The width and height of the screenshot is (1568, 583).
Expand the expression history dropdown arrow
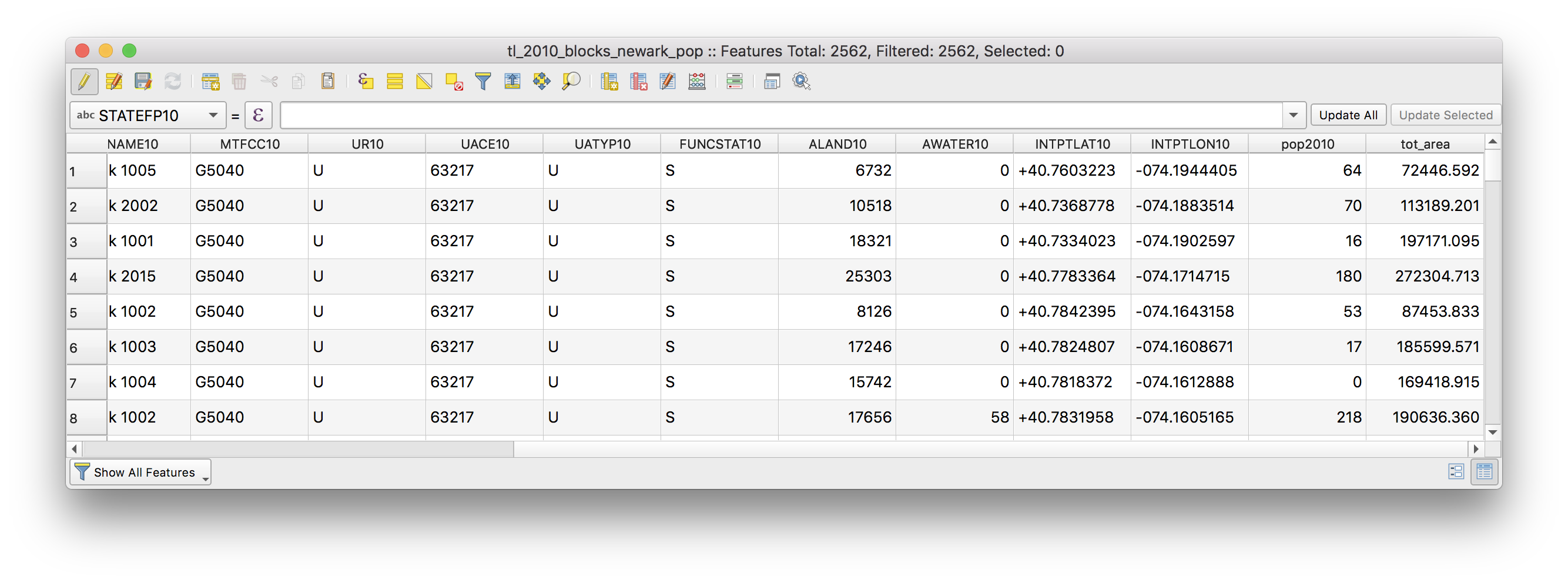[1294, 115]
